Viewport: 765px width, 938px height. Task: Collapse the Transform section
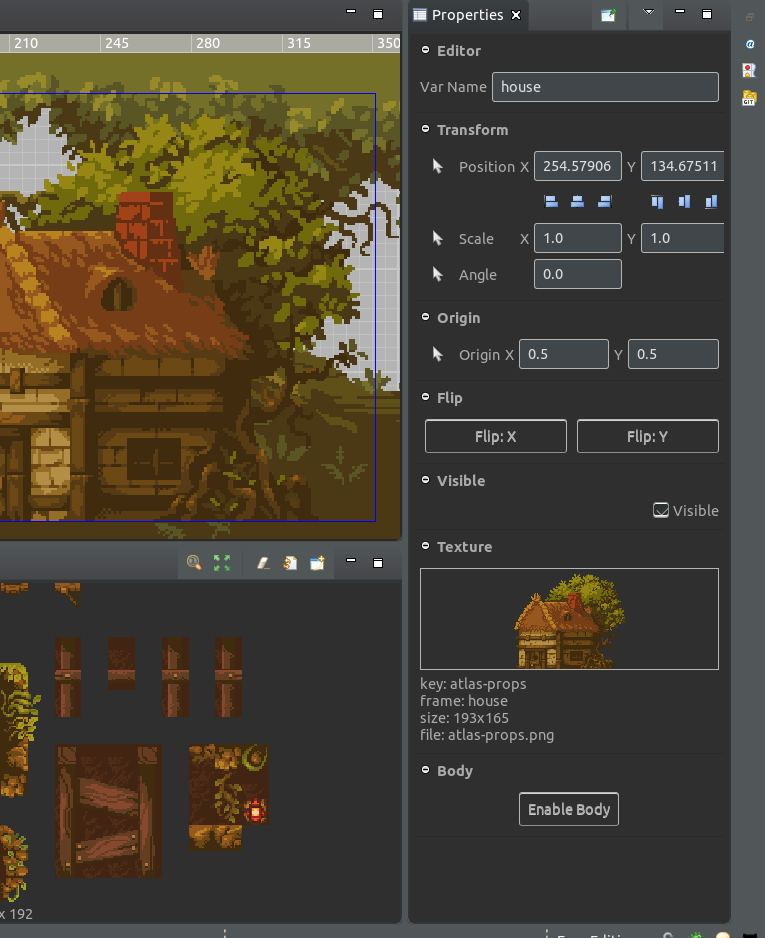[426, 130]
